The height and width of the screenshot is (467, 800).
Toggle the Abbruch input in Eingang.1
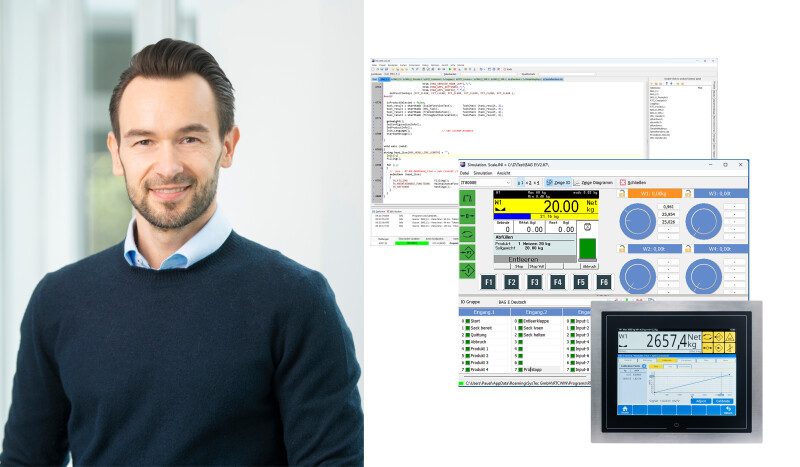coord(467,342)
